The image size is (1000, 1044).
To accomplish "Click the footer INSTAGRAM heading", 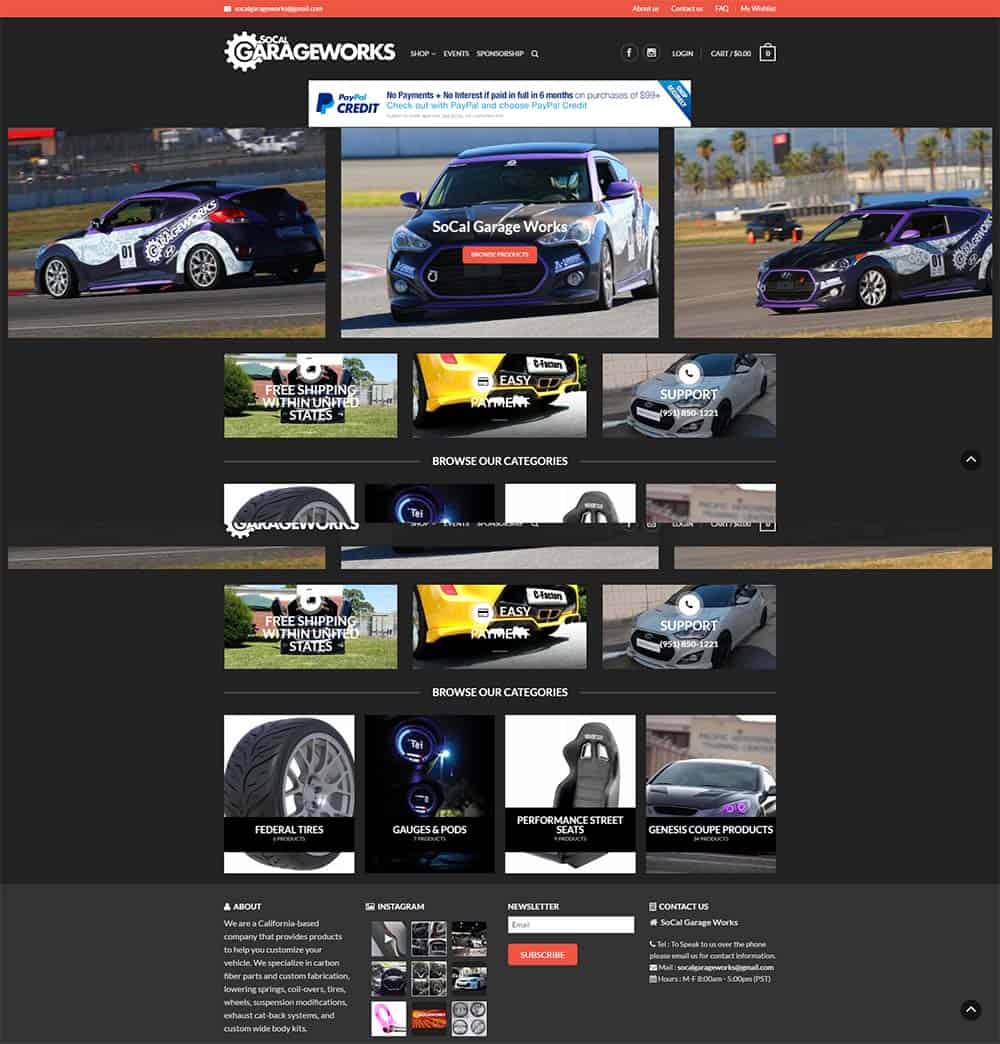I will point(400,907).
